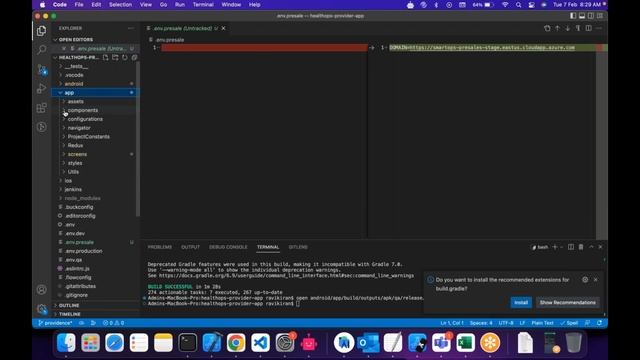The height and width of the screenshot is (360, 640).
Task: Expand the screens folder
Action: (x=95, y=154)
